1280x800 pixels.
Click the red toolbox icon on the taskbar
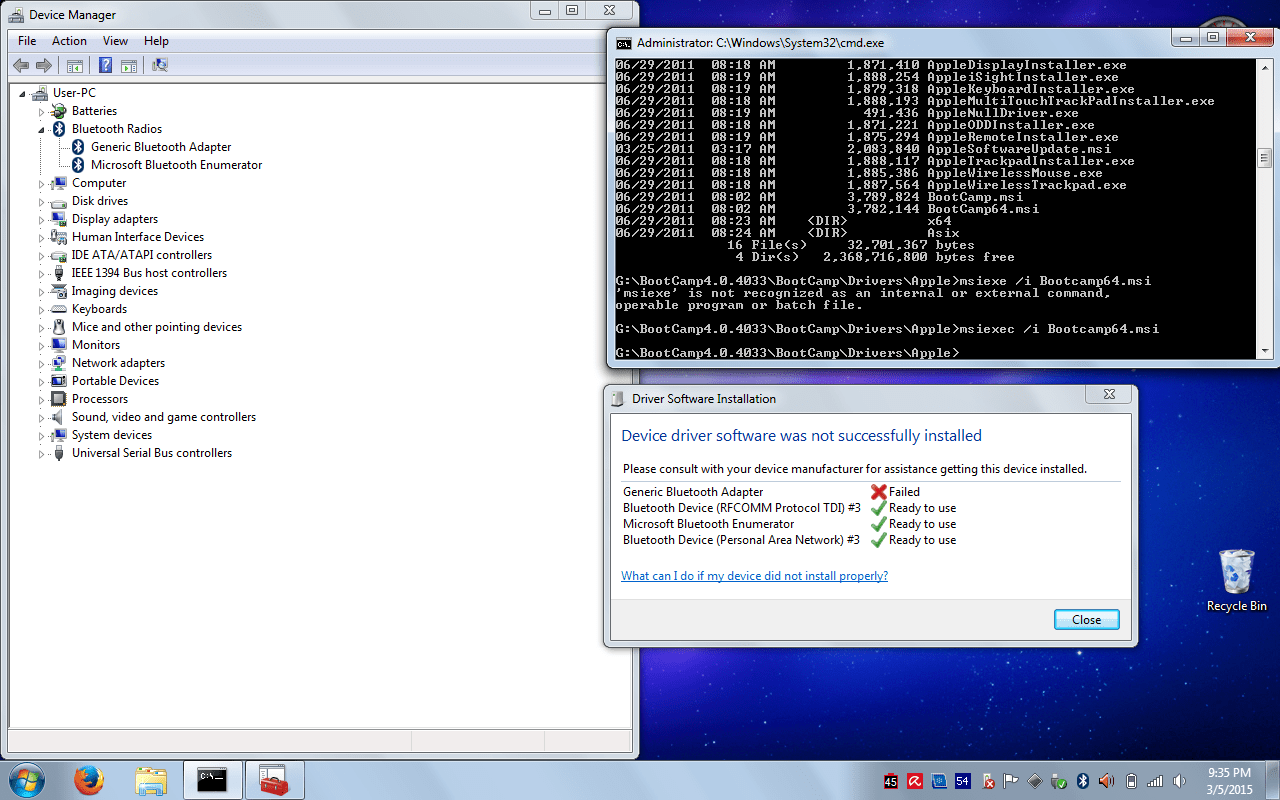coord(273,780)
